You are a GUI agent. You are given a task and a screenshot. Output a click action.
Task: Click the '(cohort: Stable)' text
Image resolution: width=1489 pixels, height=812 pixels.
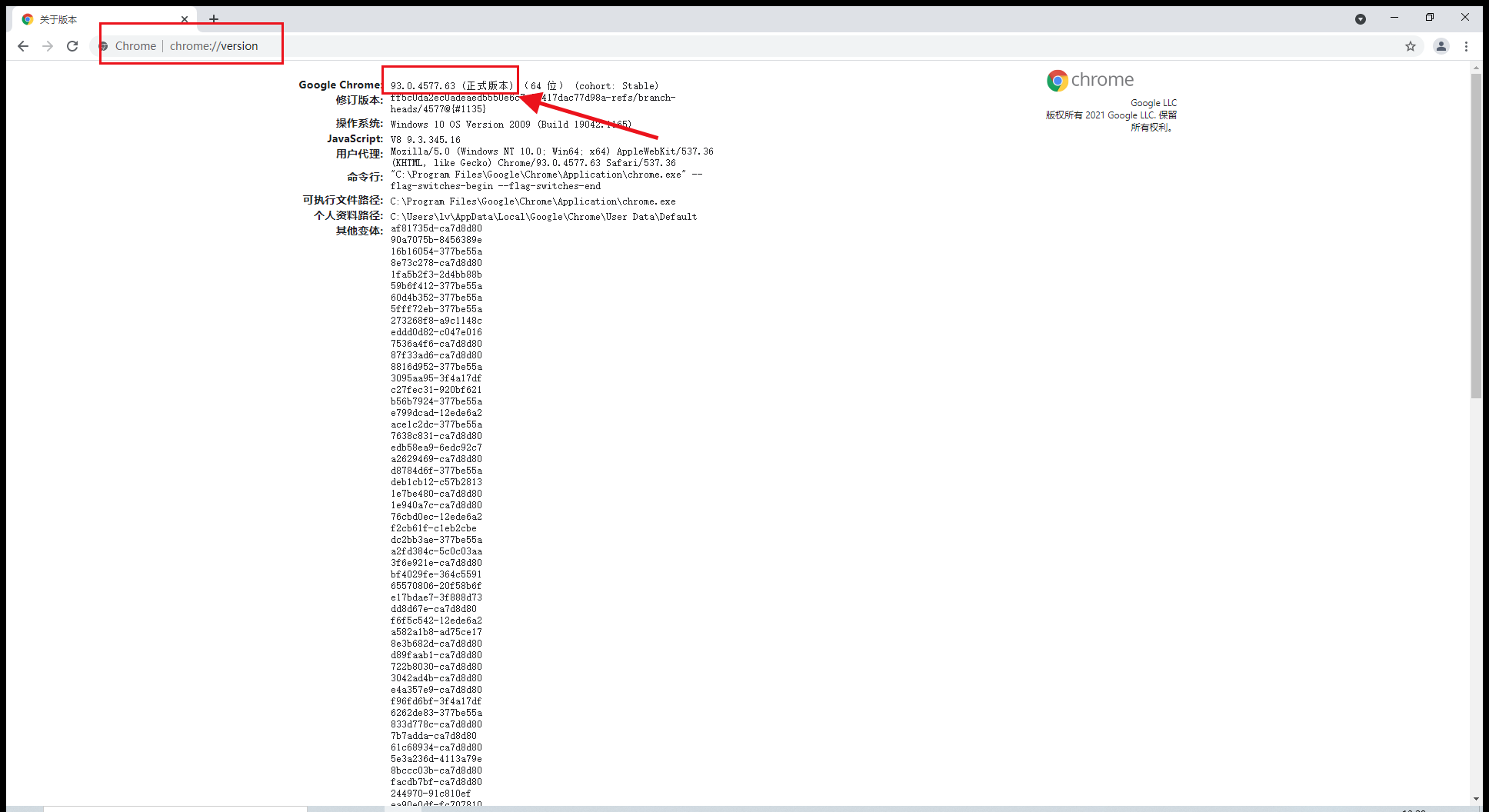617,86
